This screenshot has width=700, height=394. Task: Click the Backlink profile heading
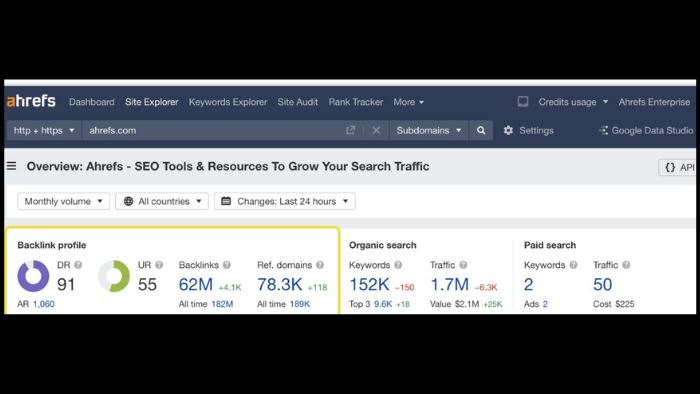(x=52, y=245)
